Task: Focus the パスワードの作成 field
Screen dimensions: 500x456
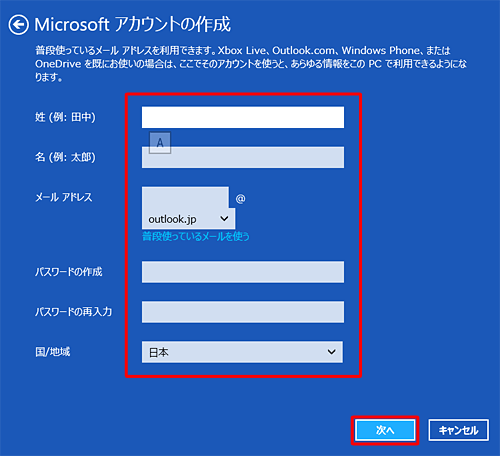Action: point(243,272)
